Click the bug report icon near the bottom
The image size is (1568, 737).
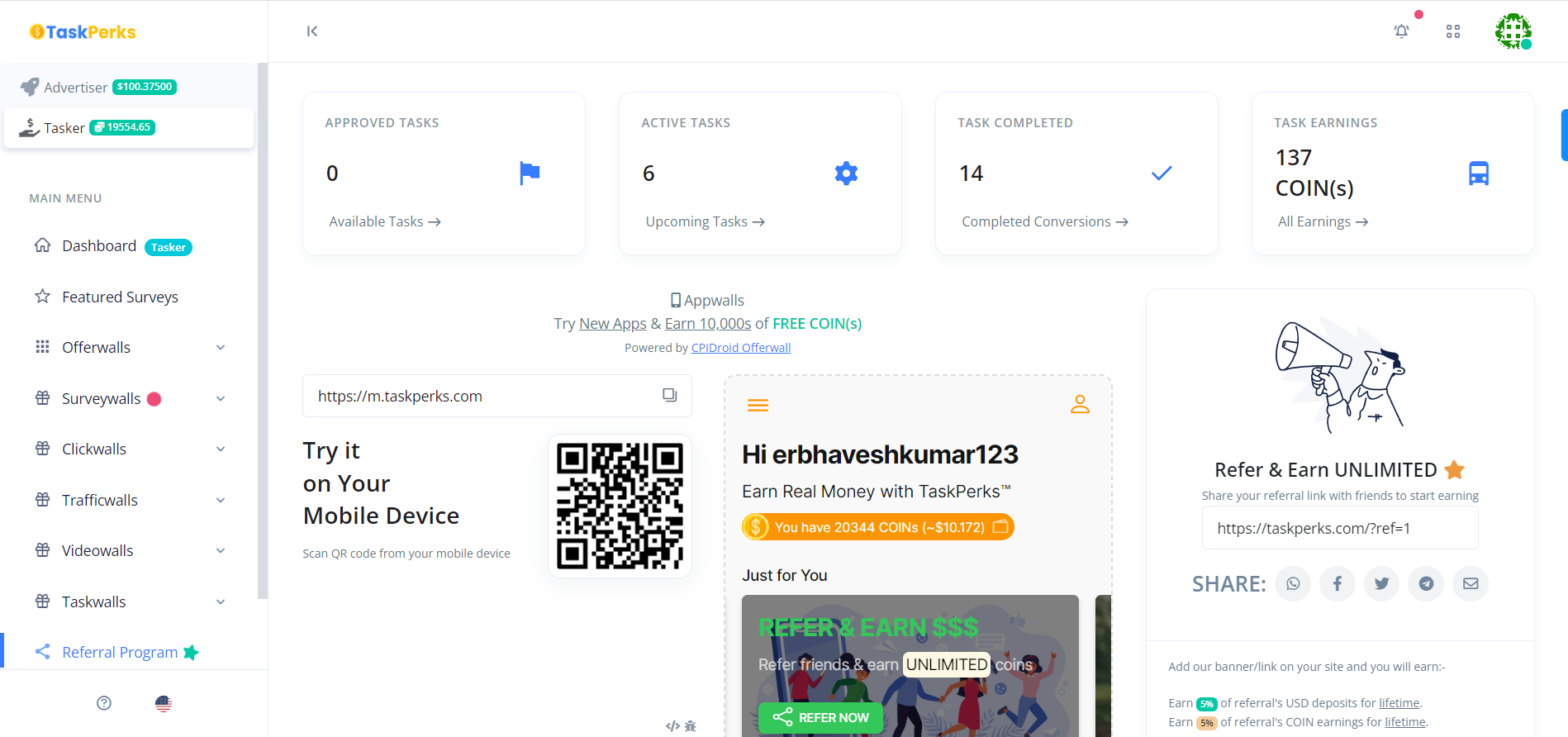pos(691,726)
